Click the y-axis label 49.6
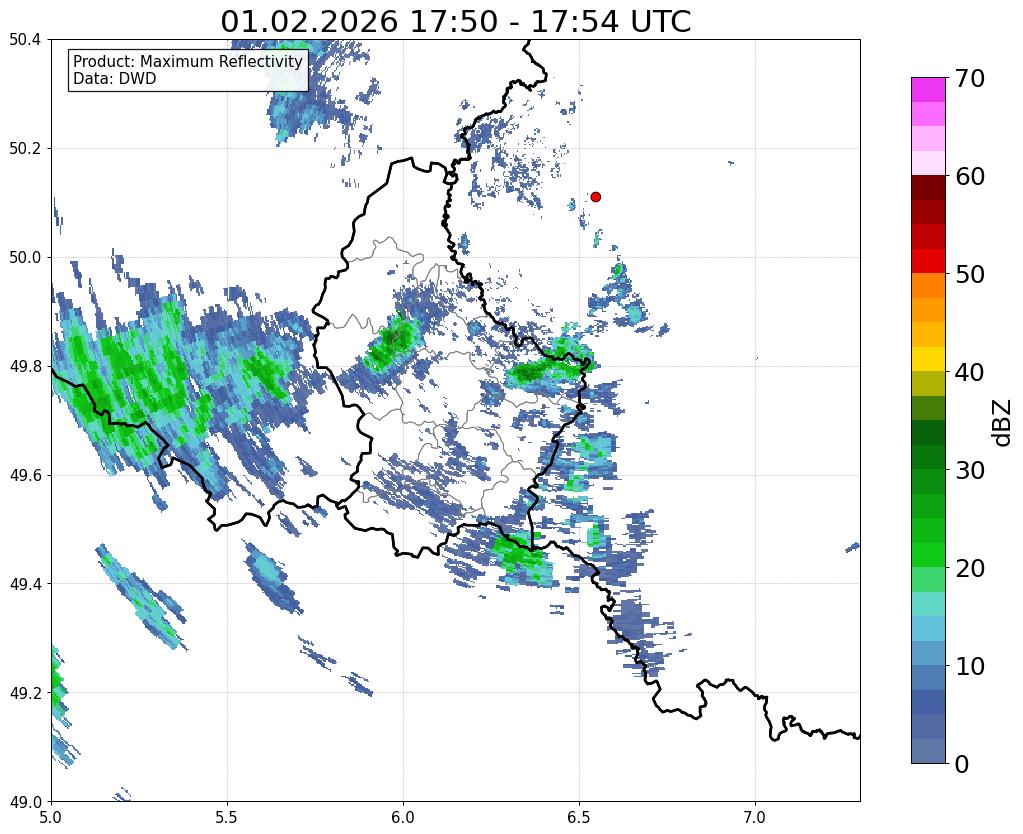The height and width of the screenshot is (834, 1023). click(x=25, y=476)
